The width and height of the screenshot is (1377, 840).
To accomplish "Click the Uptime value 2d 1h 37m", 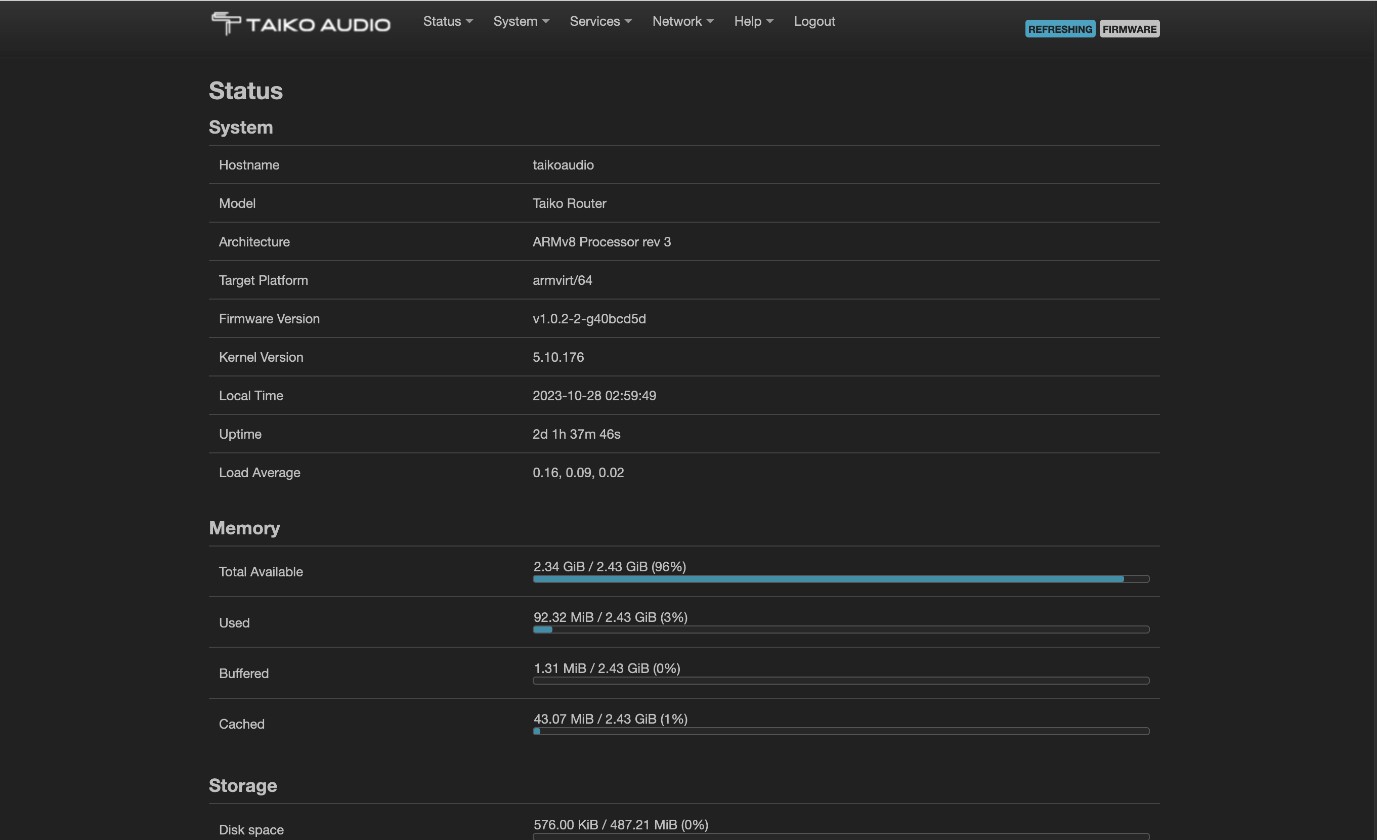I will click(576, 434).
